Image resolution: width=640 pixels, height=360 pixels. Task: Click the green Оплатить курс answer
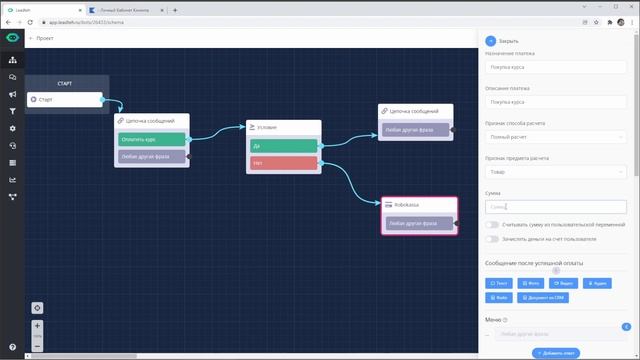coord(152,139)
